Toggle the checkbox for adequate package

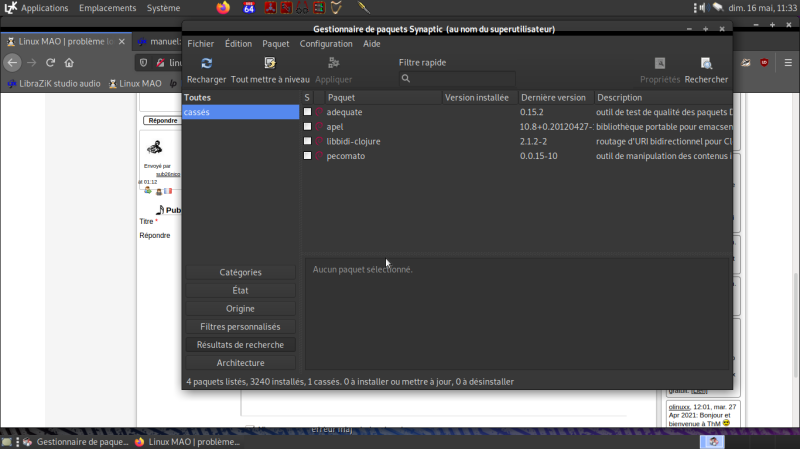pyautogui.click(x=307, y=112)
